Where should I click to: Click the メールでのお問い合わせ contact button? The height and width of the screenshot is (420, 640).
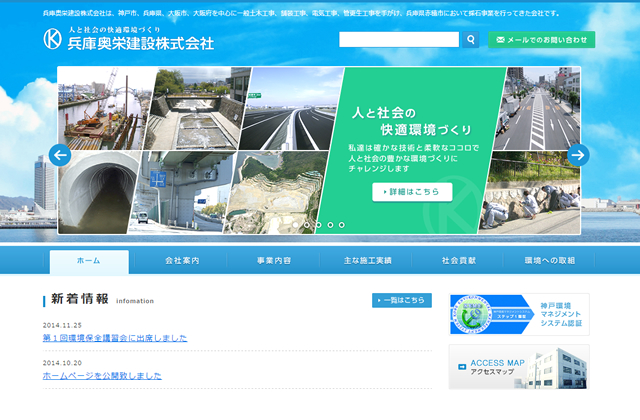[541, 40]
